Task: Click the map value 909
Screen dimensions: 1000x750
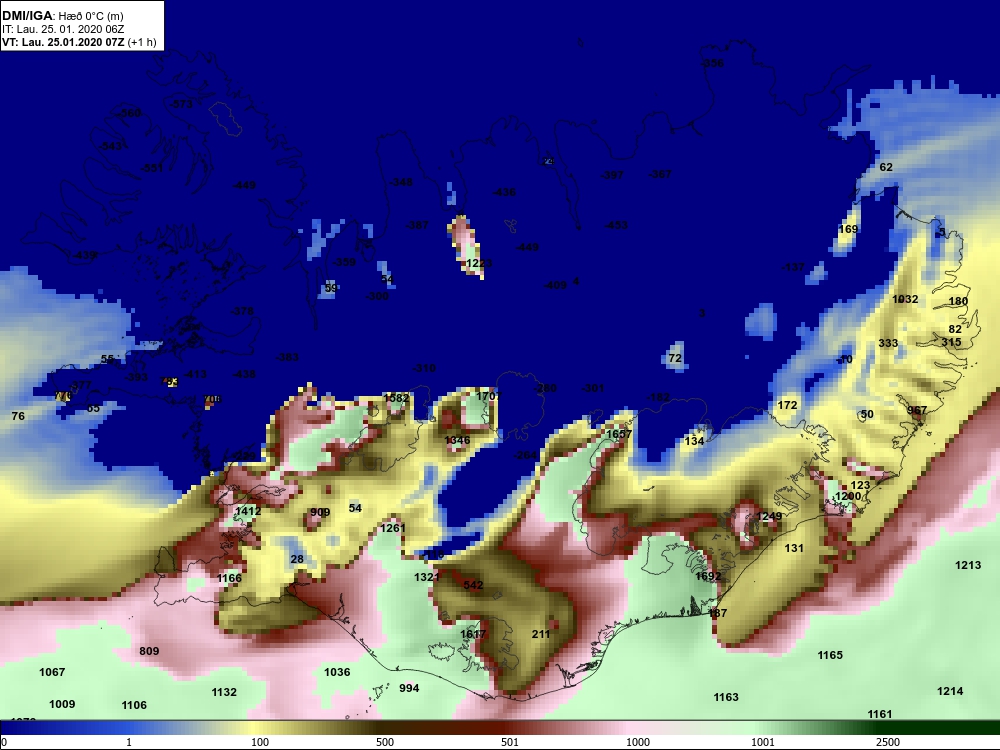Action: point(320,512)
